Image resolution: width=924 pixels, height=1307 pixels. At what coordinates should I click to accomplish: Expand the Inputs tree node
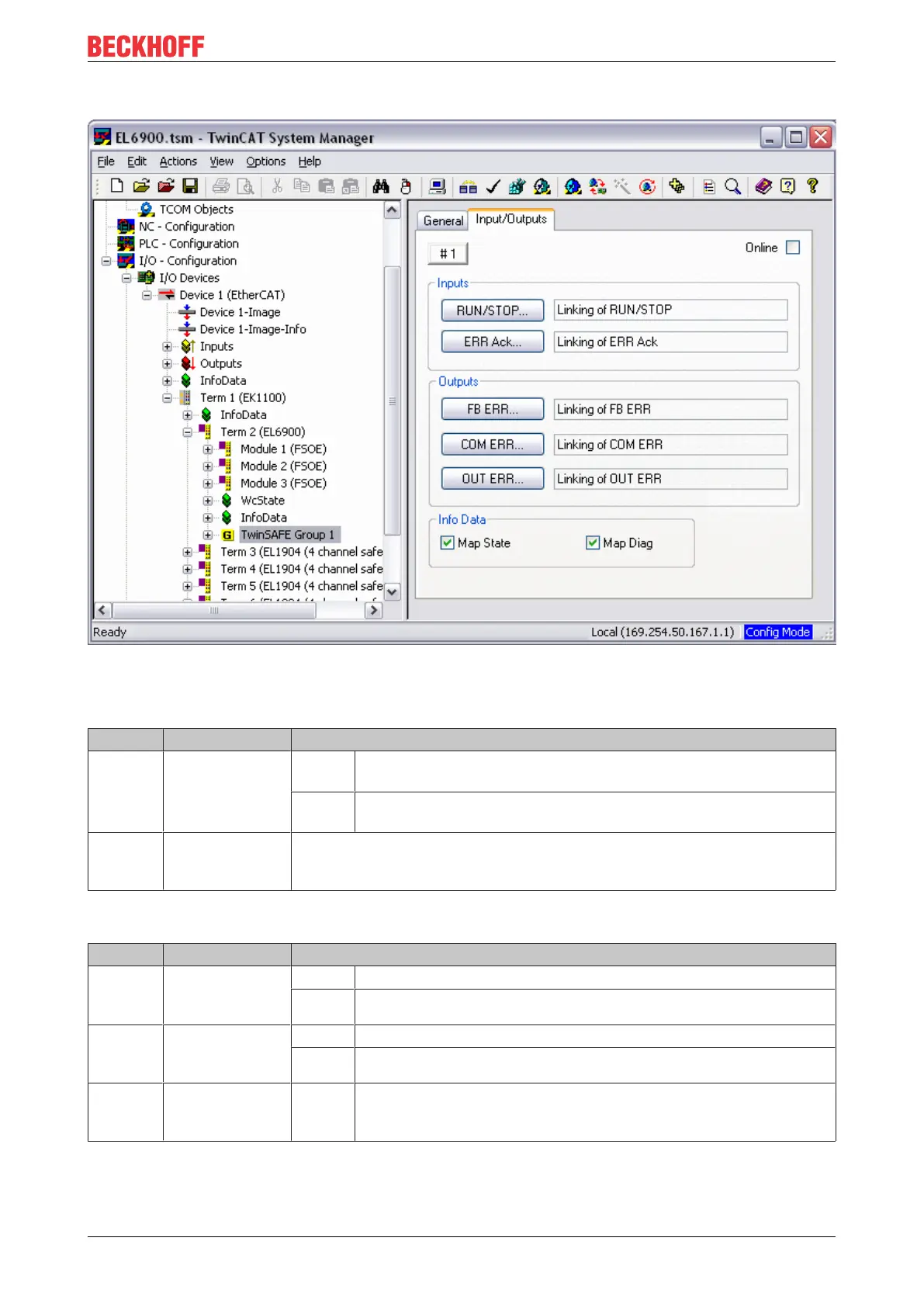[167, 346]
